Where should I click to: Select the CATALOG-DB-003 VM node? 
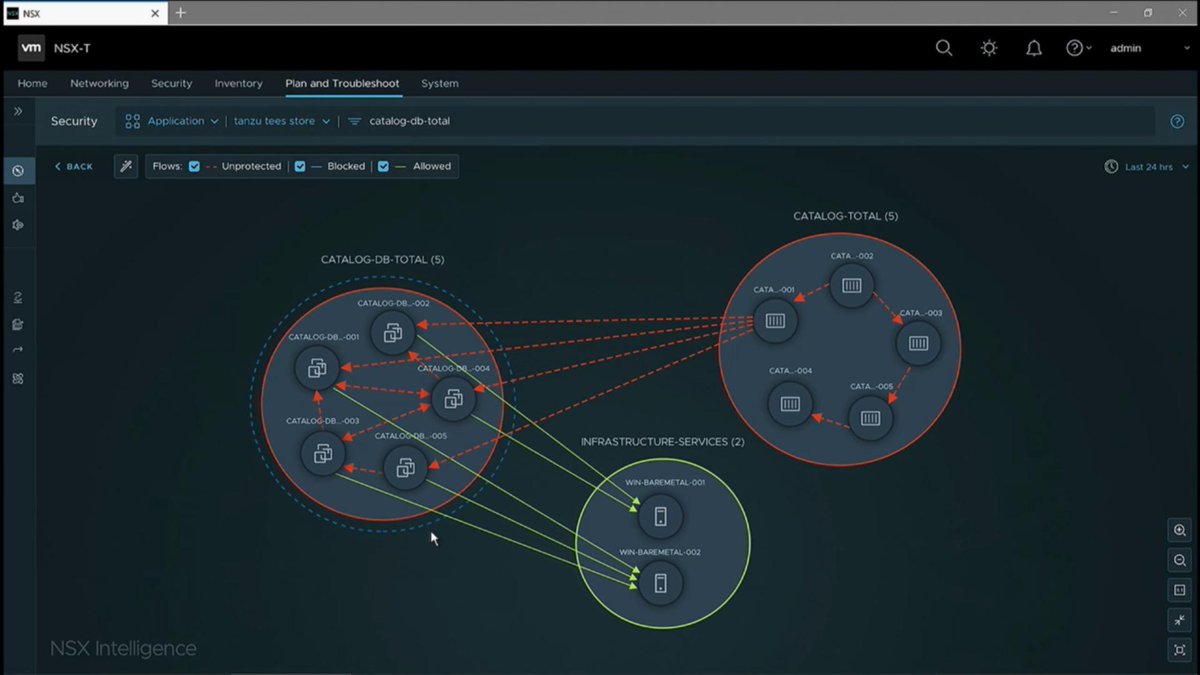click(323, 454)
